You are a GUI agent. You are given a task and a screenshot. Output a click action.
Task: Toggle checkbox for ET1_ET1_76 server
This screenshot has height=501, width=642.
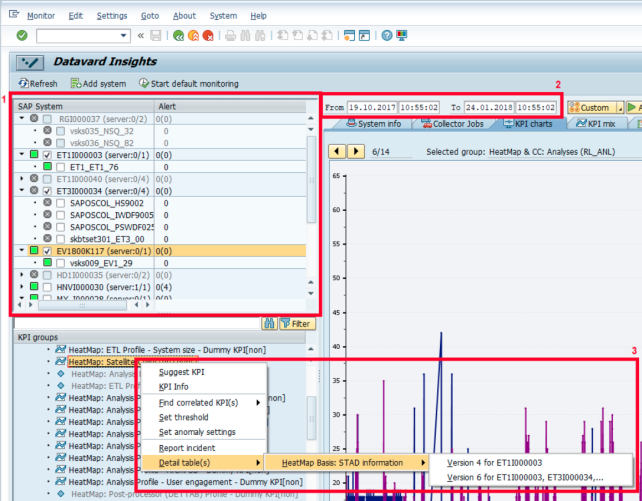61,167
